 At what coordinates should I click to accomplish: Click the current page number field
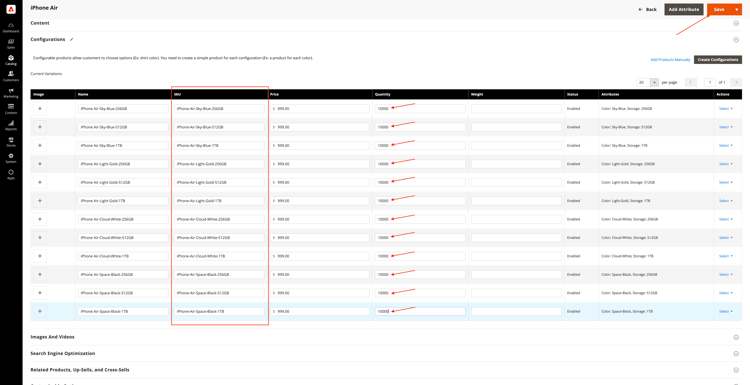coord(709,82)
